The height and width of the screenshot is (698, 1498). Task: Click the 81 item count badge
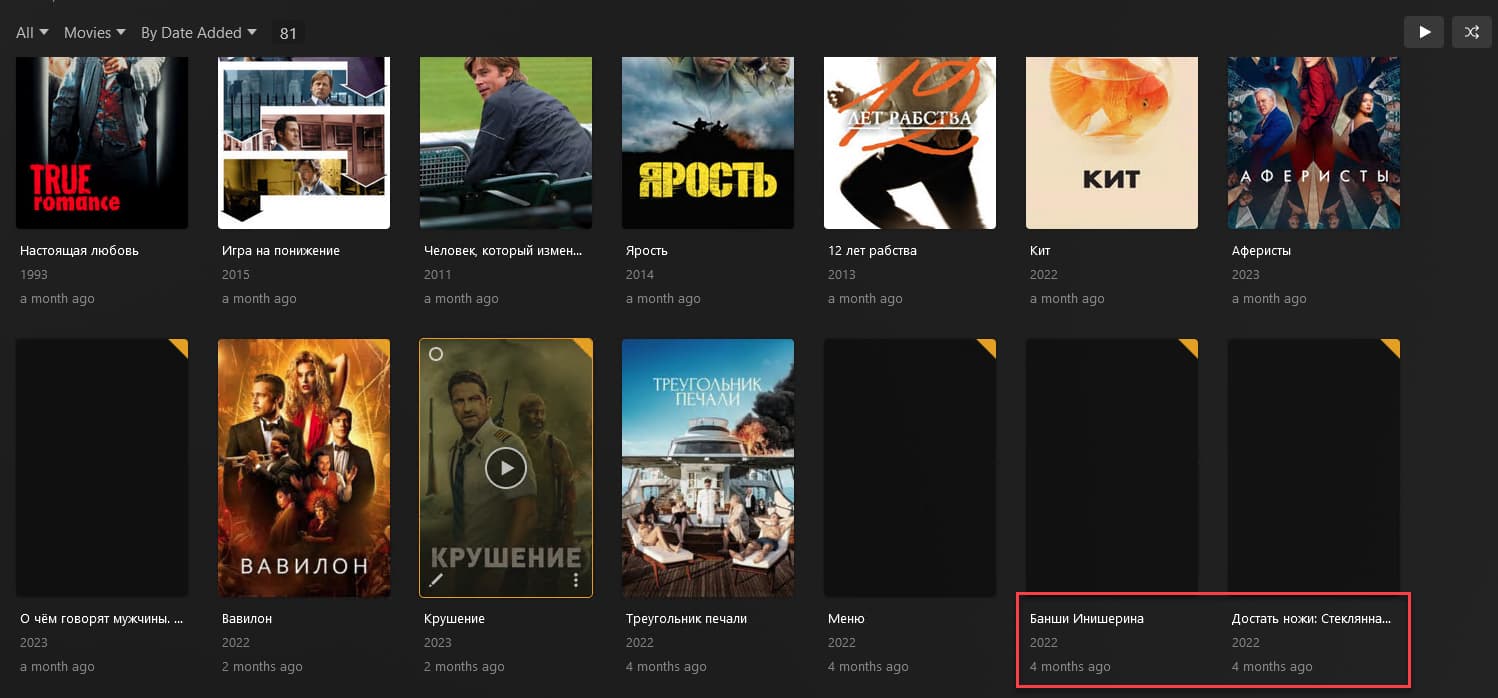point(288,33)
